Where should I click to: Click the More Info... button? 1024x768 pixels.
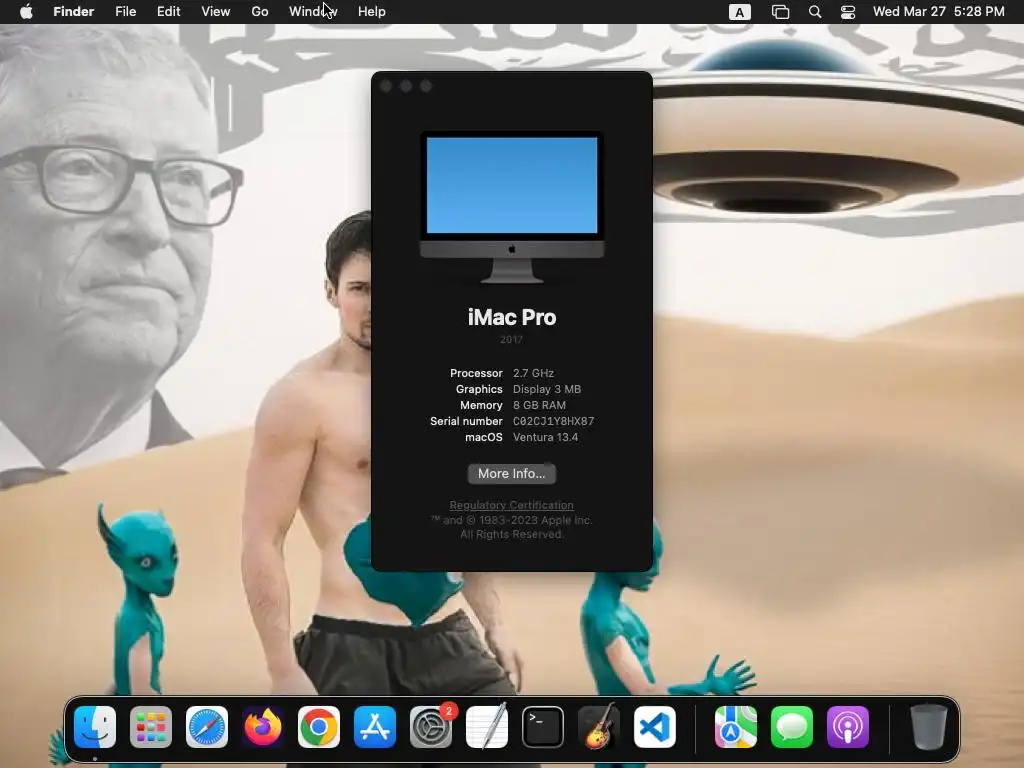click(511, 473)
